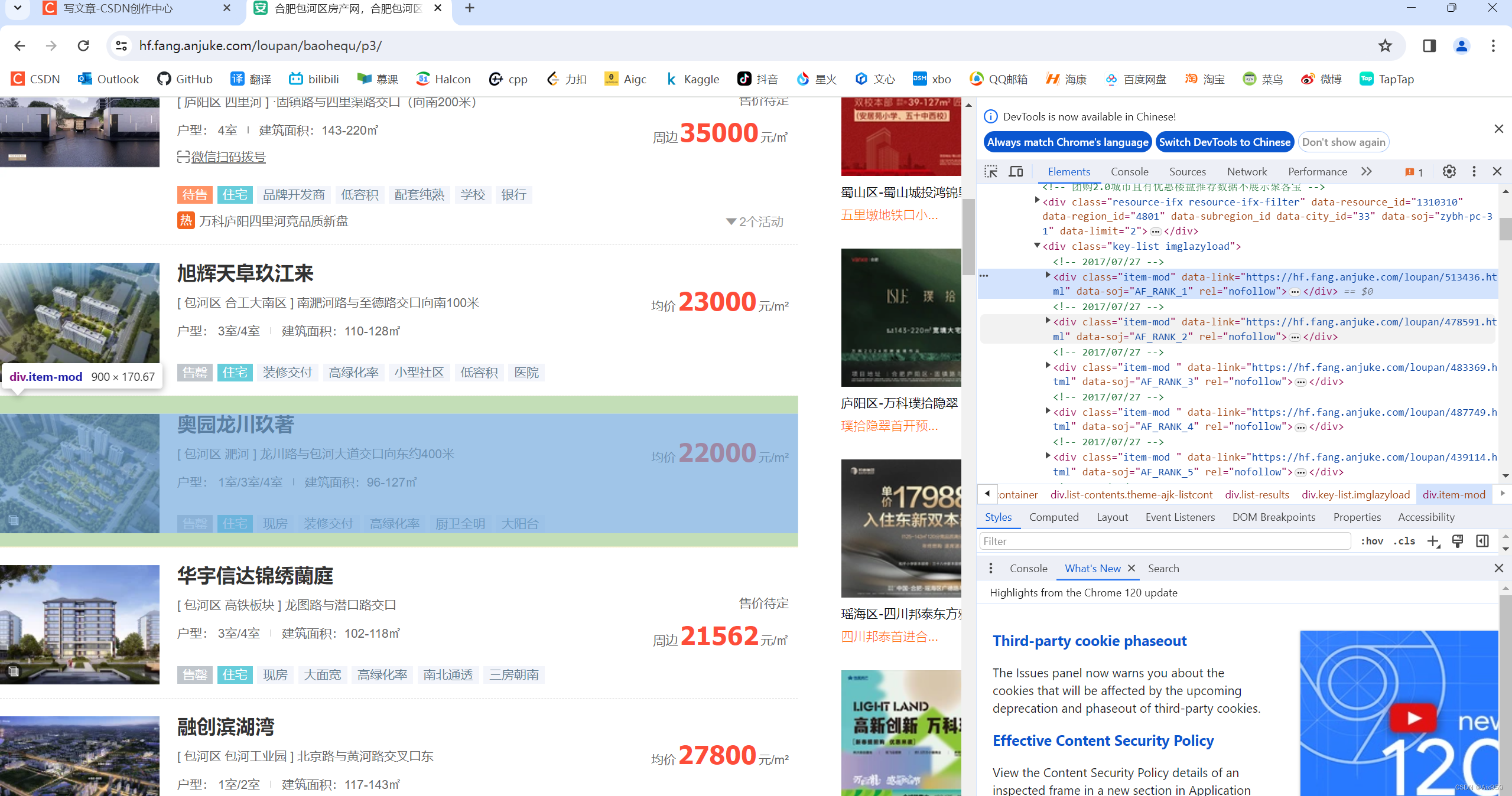Click the Styles filter input field
This screenshot has height=796, width=1512.
1164,541
